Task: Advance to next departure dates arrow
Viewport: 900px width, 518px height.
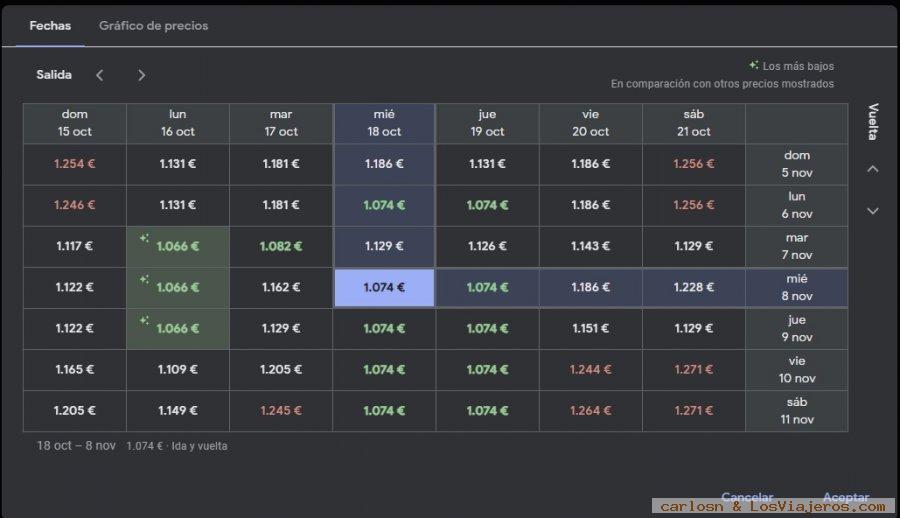Action: (x=141, y=75)
